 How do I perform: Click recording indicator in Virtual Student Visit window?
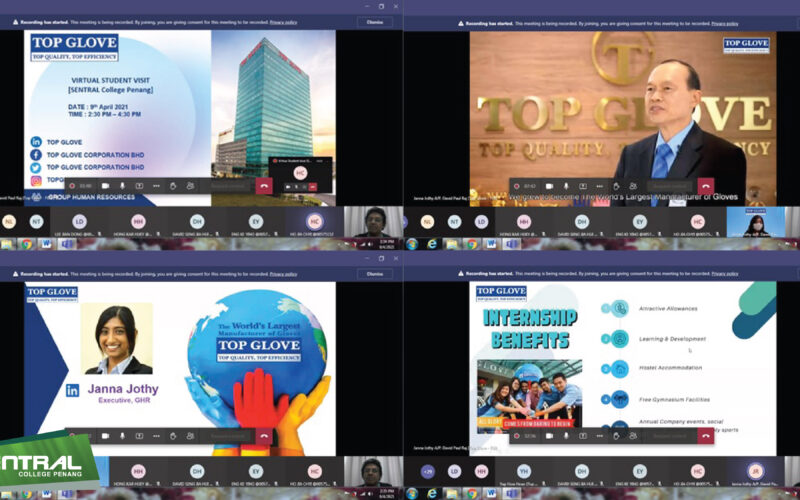pos(72,186)
